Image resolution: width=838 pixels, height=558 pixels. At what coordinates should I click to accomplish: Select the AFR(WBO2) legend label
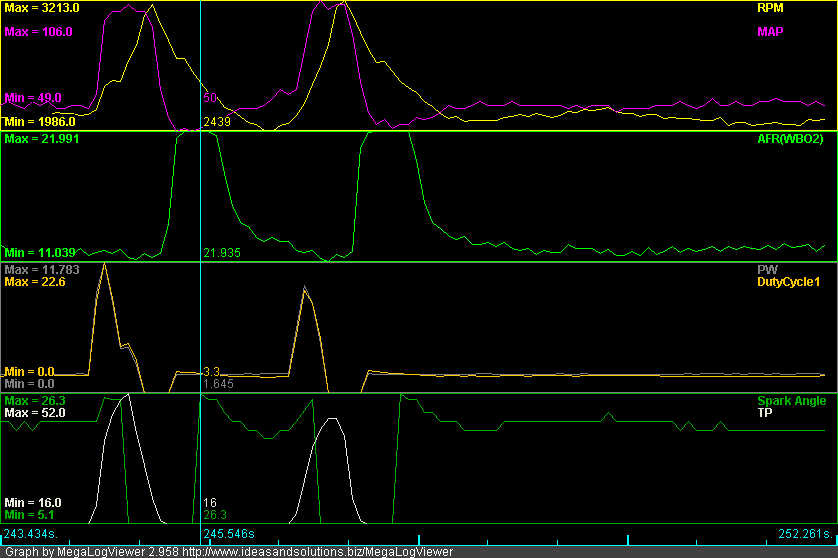[790, 139]
